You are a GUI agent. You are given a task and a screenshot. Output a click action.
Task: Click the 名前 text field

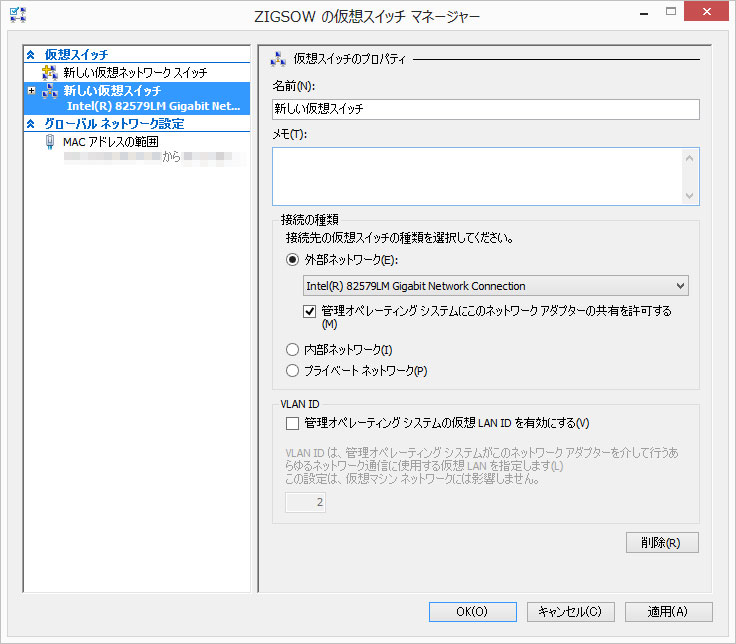click(486, 109)
